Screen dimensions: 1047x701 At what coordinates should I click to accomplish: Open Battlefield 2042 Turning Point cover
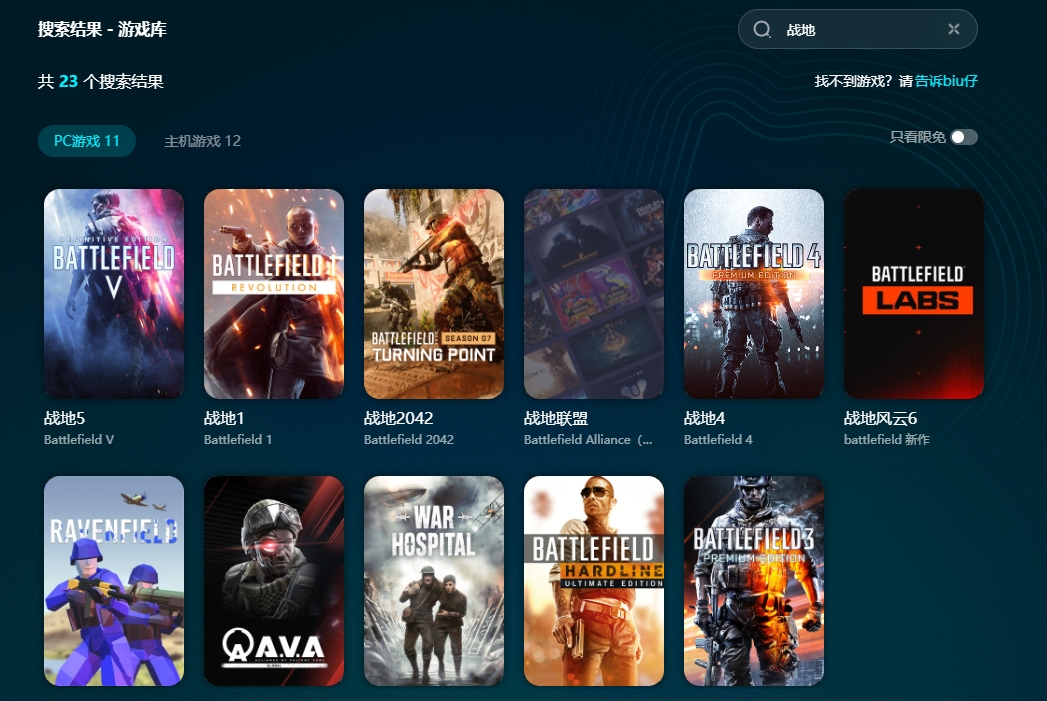(x=434, y=294)
